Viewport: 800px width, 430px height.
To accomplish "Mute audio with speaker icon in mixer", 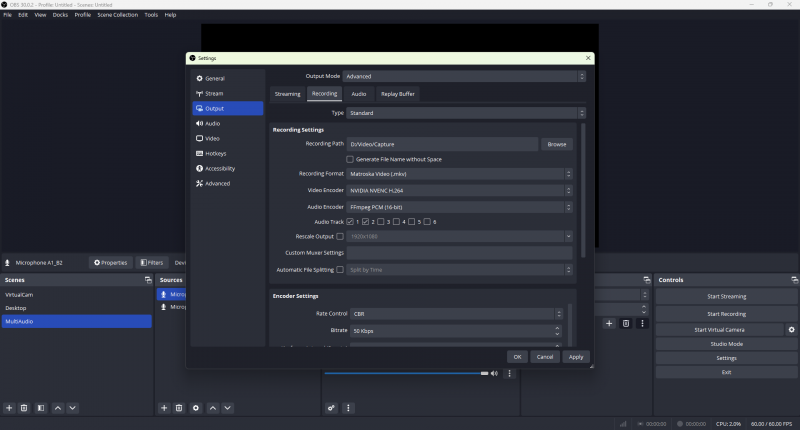I will [x=494, y=373].
